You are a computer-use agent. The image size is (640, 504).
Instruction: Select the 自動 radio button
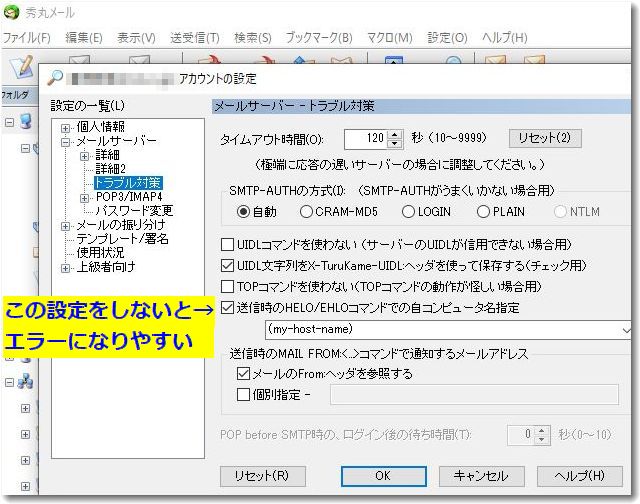244,211
